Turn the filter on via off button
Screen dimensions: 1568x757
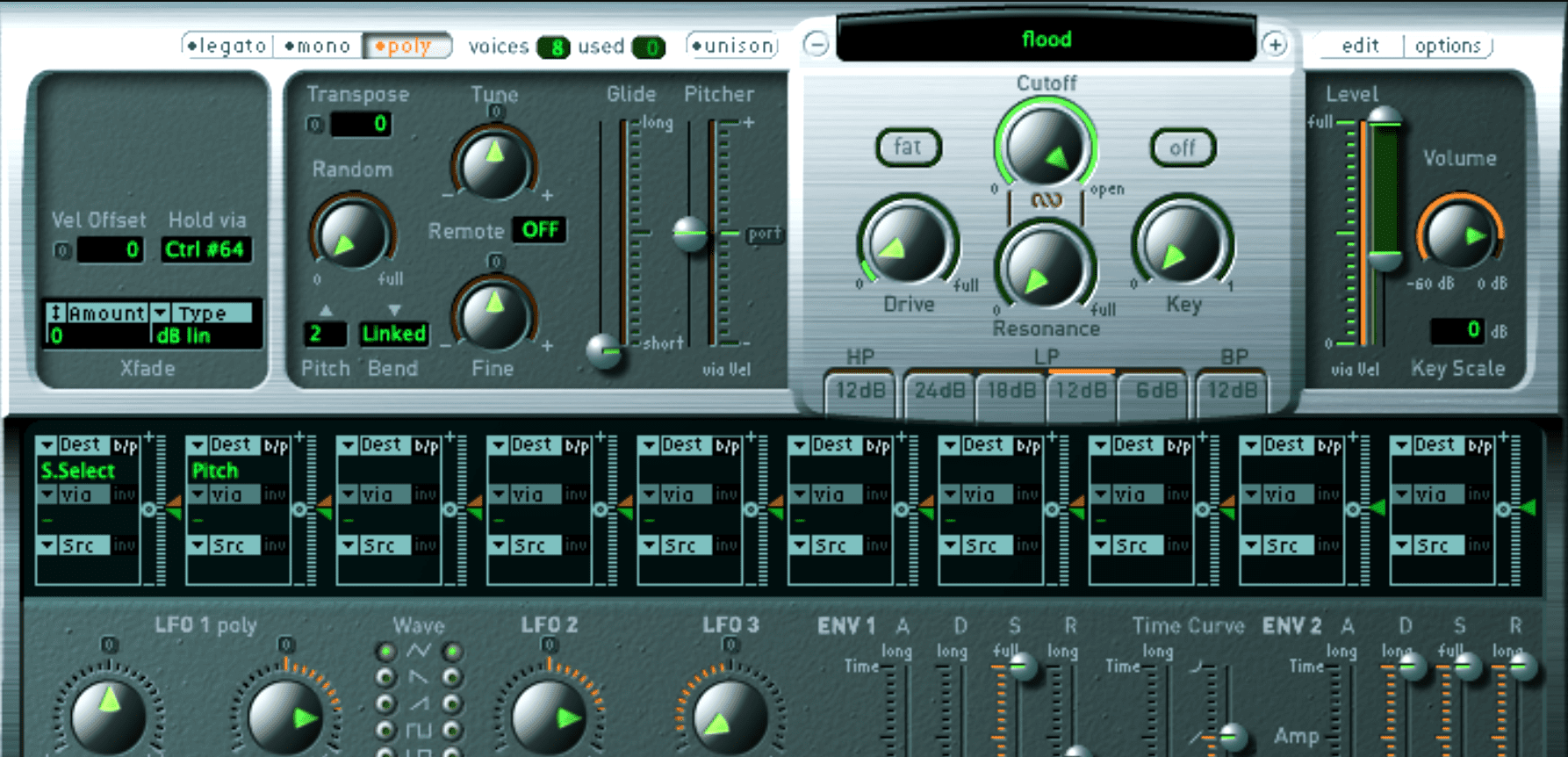[1183, 148]
